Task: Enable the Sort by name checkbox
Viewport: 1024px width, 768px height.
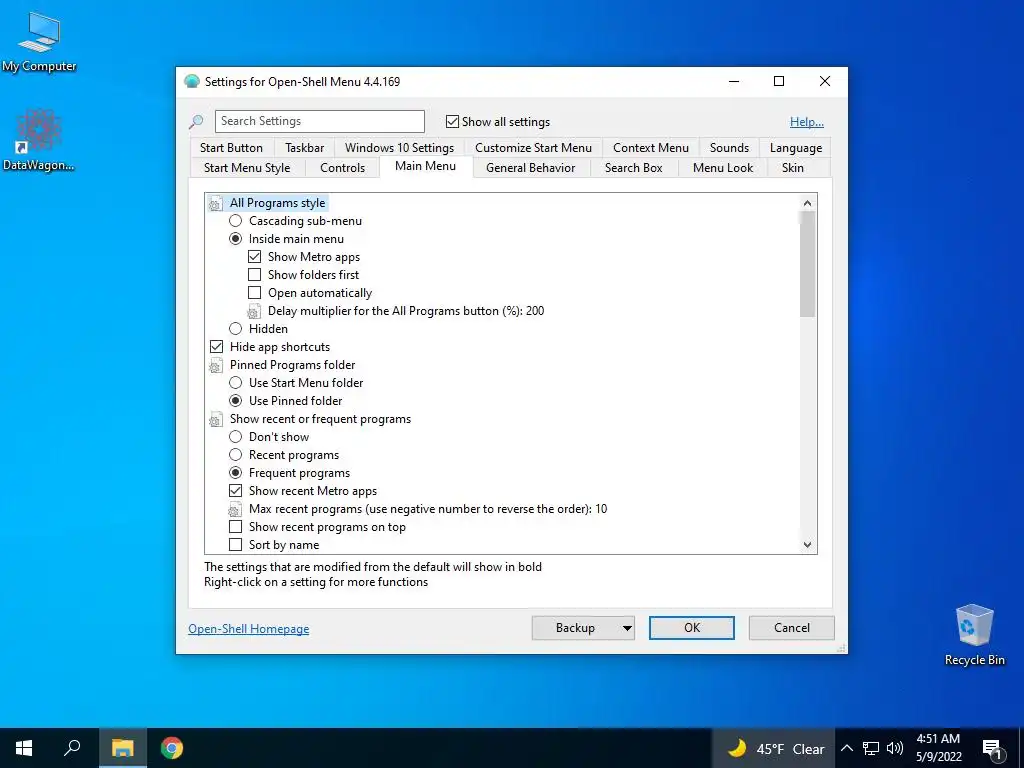Action: (x=236, y=545)
